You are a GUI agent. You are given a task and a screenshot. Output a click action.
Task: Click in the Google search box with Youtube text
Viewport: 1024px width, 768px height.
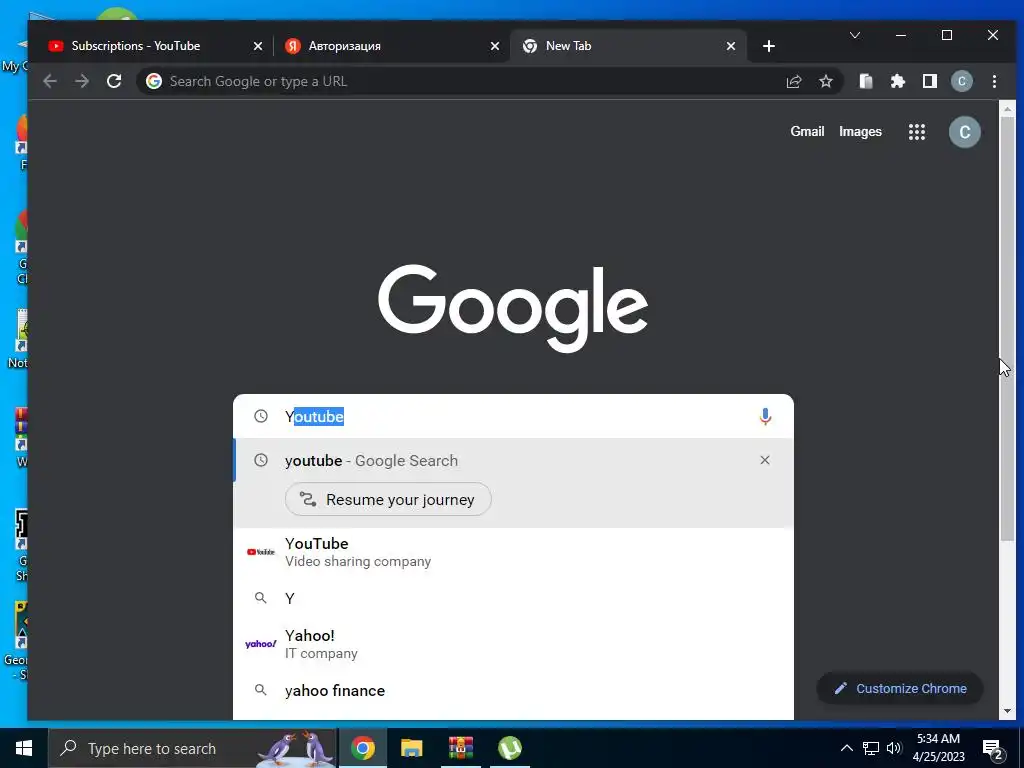point(513,417)
